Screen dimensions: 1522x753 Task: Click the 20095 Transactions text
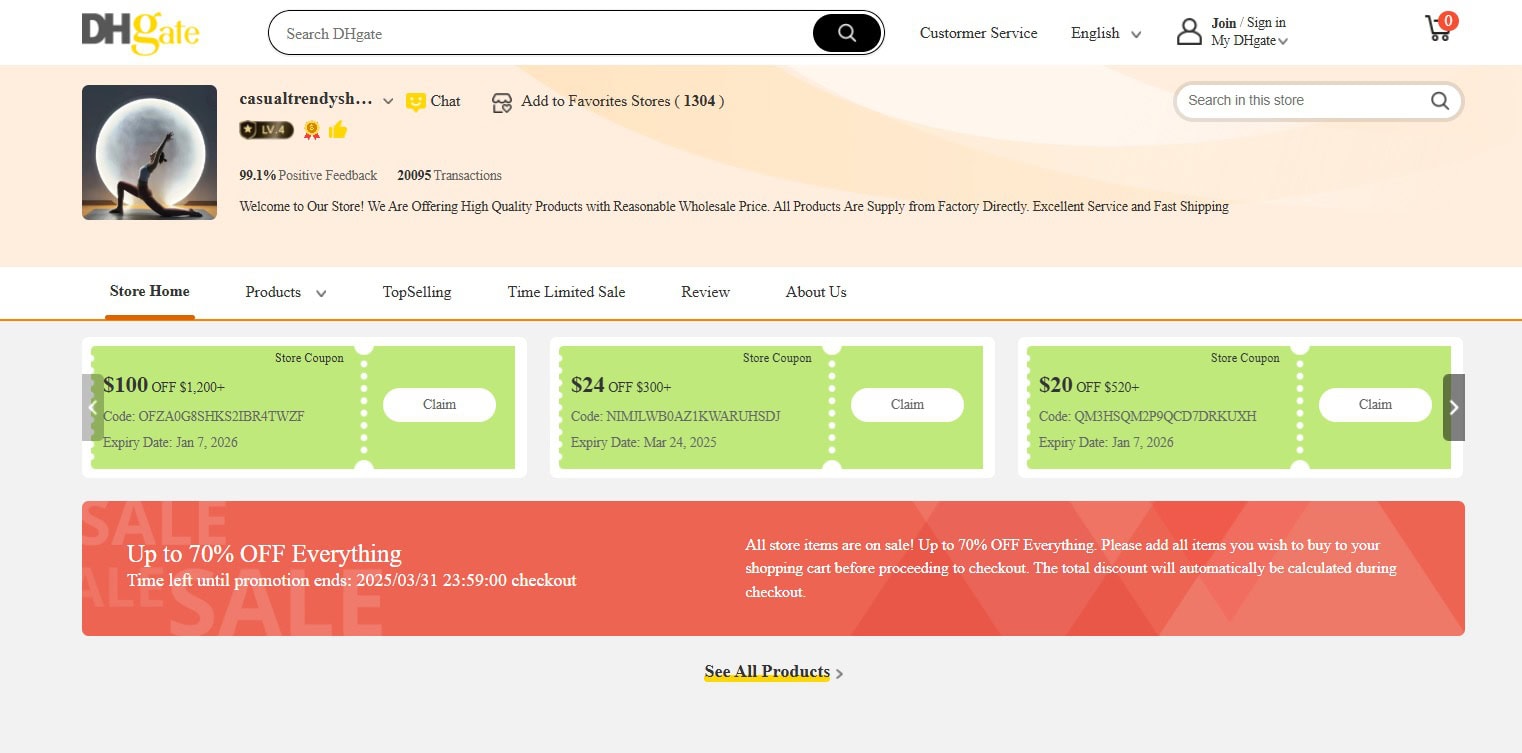(x=449, y=175)
